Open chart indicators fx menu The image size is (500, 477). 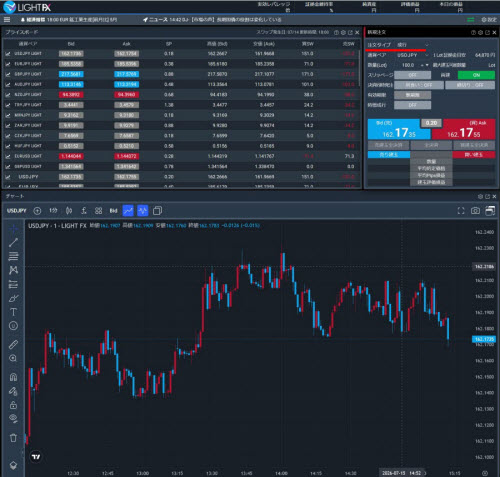tap(84, 211)
